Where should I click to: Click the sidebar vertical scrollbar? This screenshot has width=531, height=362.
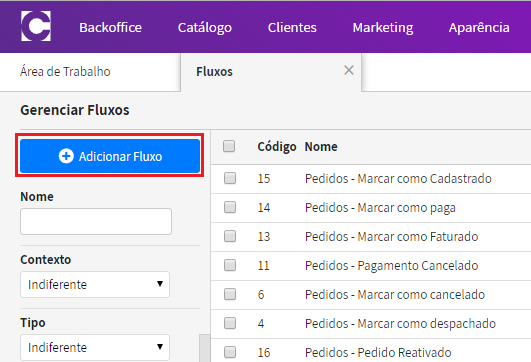pos(205,348)
